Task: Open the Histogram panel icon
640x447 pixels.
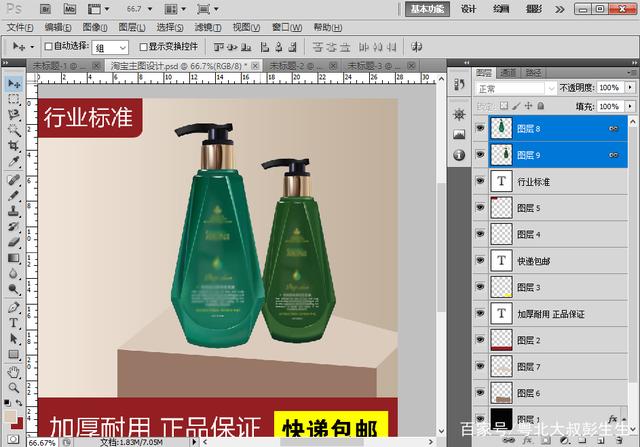Action: [x=459, y=134]
